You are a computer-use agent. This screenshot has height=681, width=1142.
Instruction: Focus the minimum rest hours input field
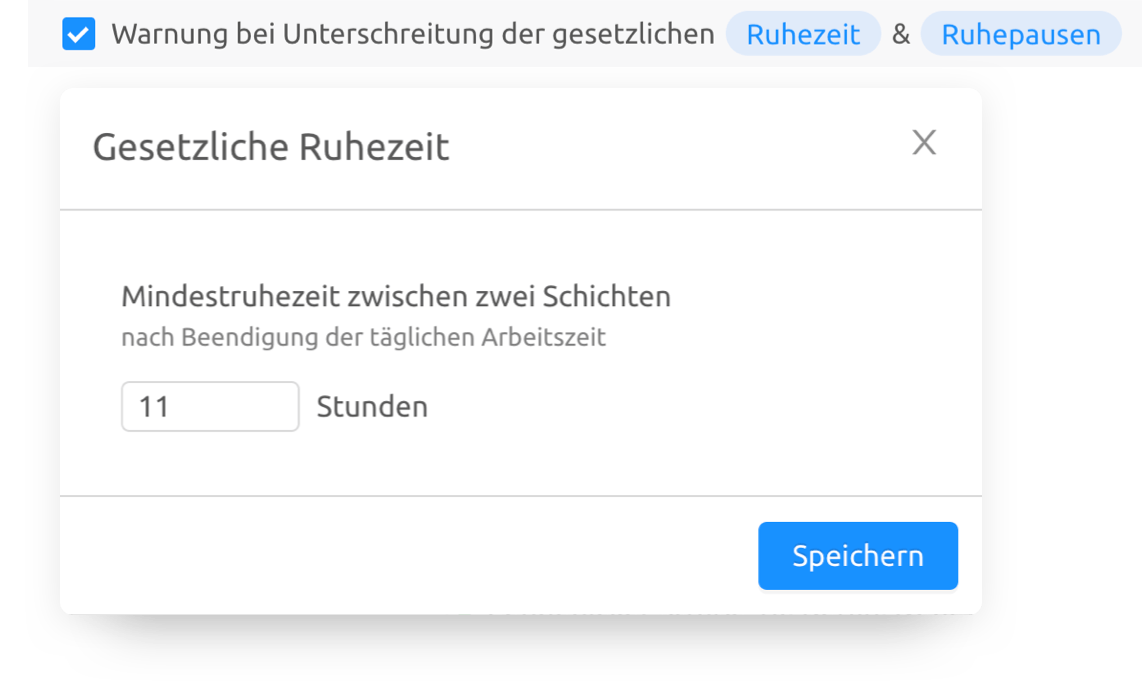coord(210,406)
